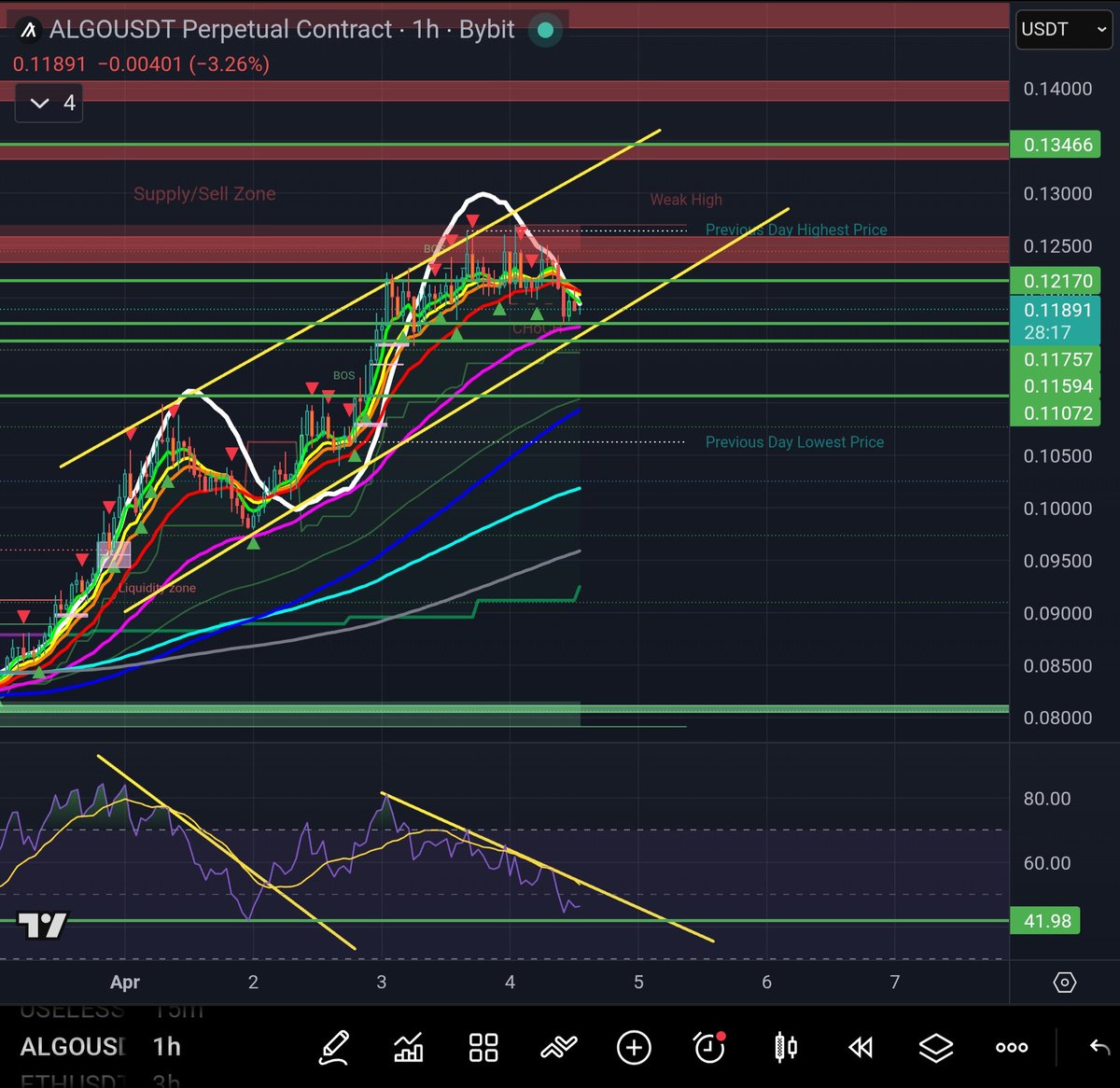Open the object tree layers icon
1120x1088 pixels.
[x=935, y=1048]
